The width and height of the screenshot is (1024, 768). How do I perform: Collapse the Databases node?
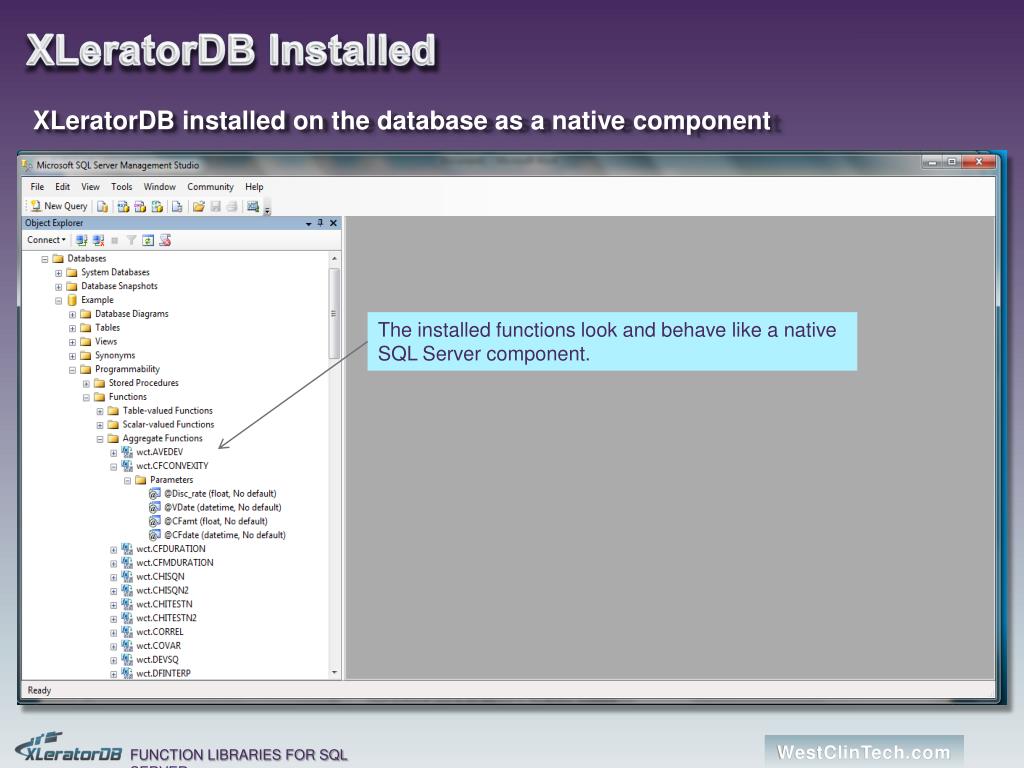pyautogui.click(x=44, y=259)
